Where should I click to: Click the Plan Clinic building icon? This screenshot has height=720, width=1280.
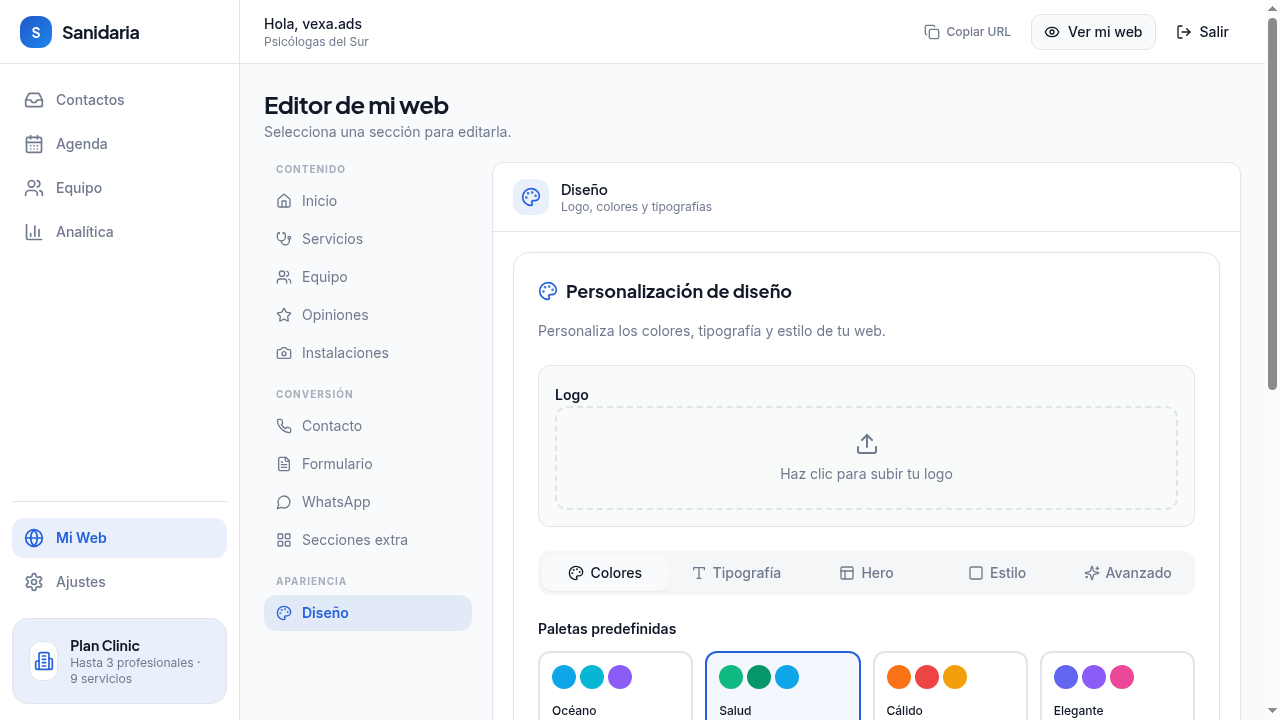pyautogui.click(x=43, y=661)
